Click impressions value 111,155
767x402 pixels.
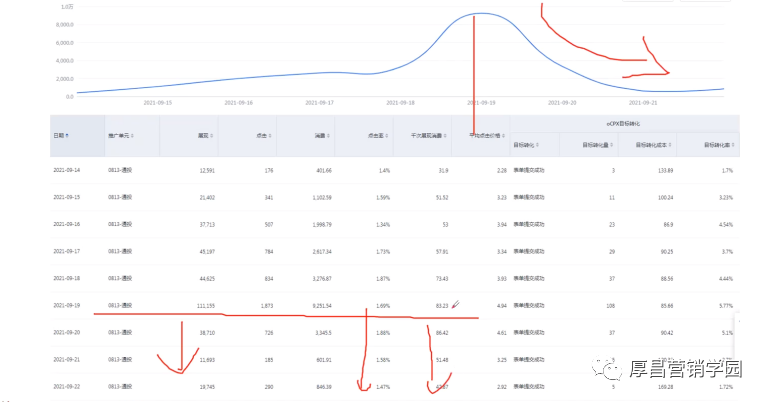click(205, 306)
